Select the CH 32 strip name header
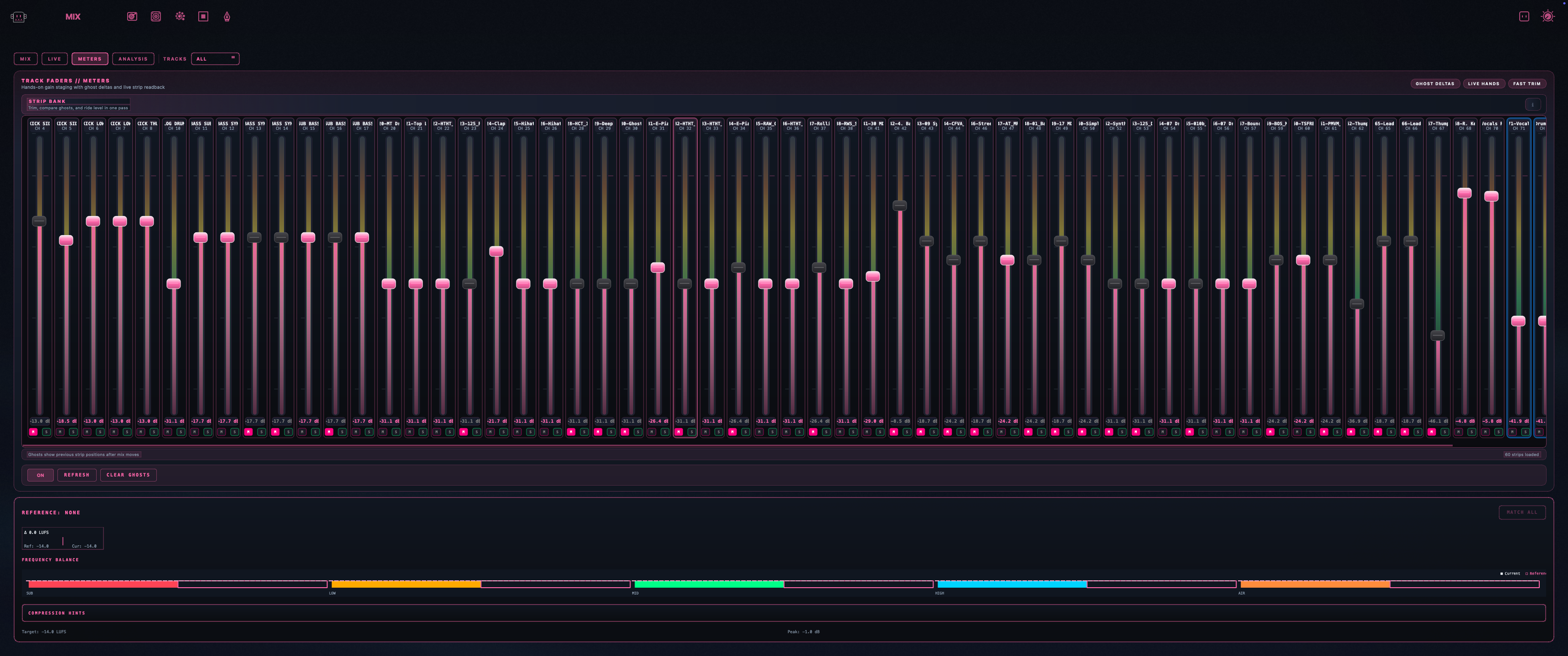1568x656 pixels. (685, 126)
